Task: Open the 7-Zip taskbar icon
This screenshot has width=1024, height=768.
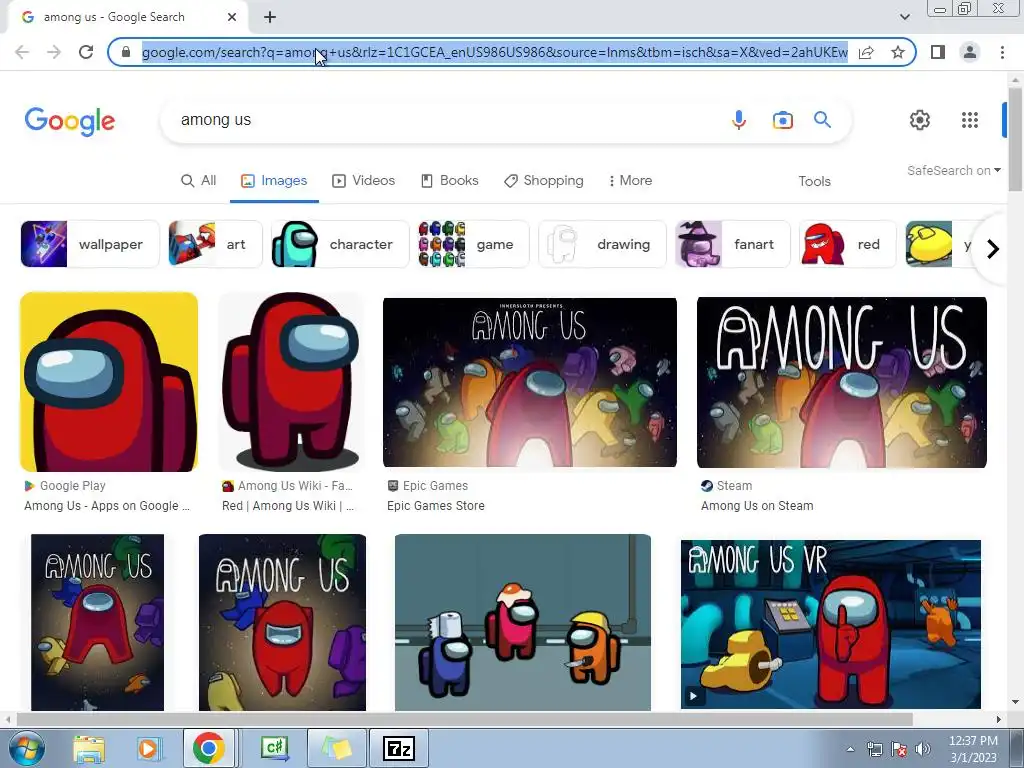Action: point(399,748)
